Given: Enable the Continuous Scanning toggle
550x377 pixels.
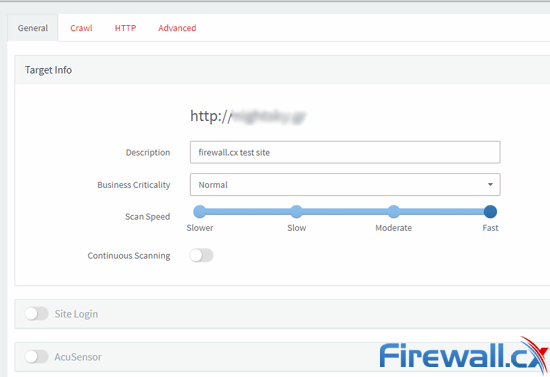Looking at the screenshot, I should pos(201,255).
